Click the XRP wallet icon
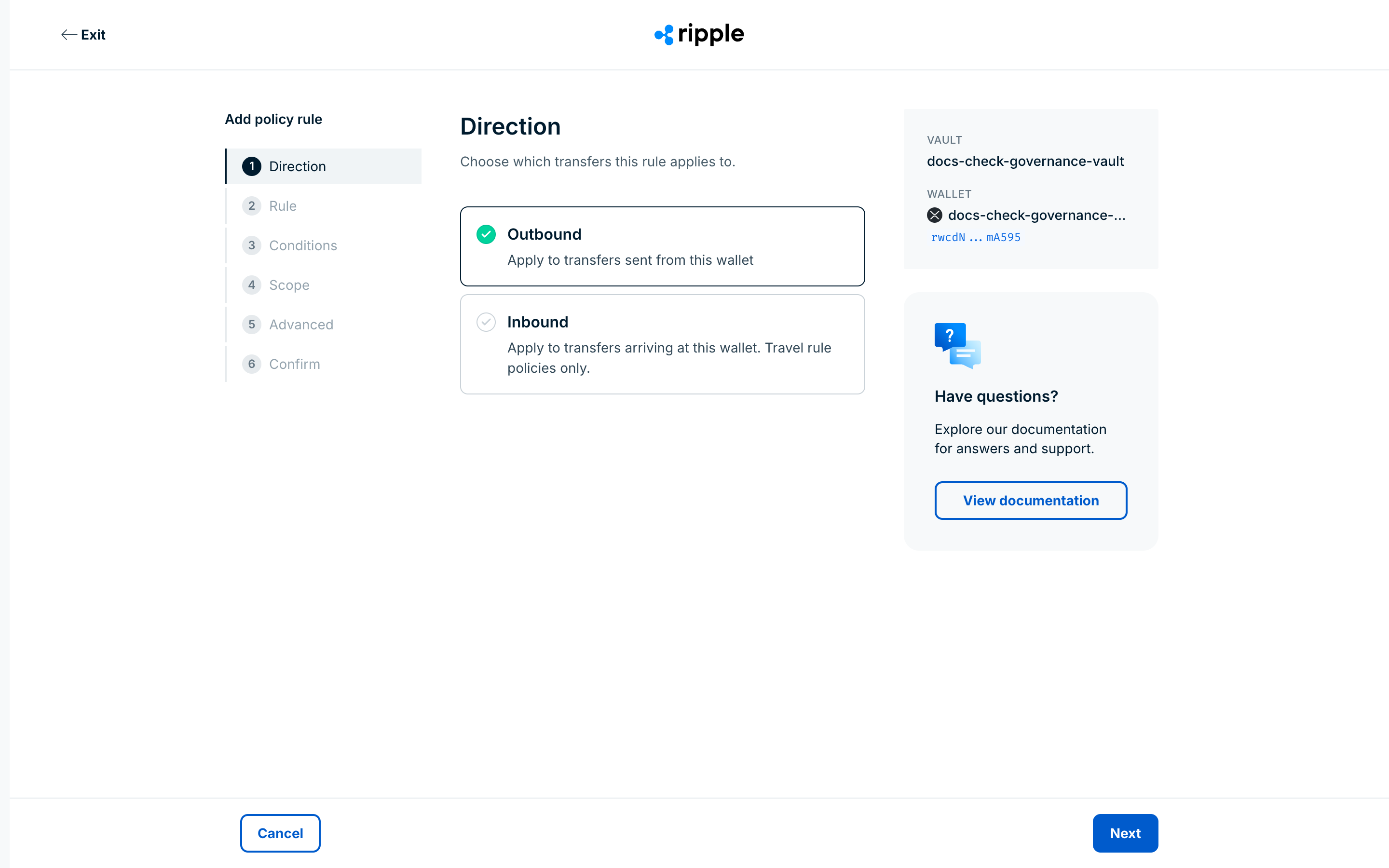Viewport: 1389px width, 868px height. [x=934, y=215]
